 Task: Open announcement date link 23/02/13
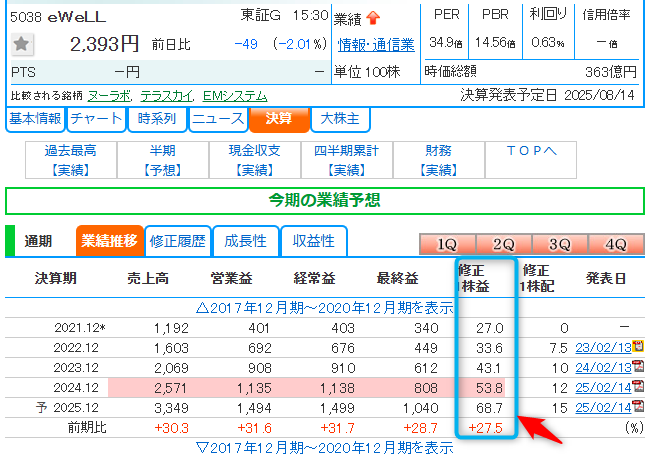pos(603,348)
